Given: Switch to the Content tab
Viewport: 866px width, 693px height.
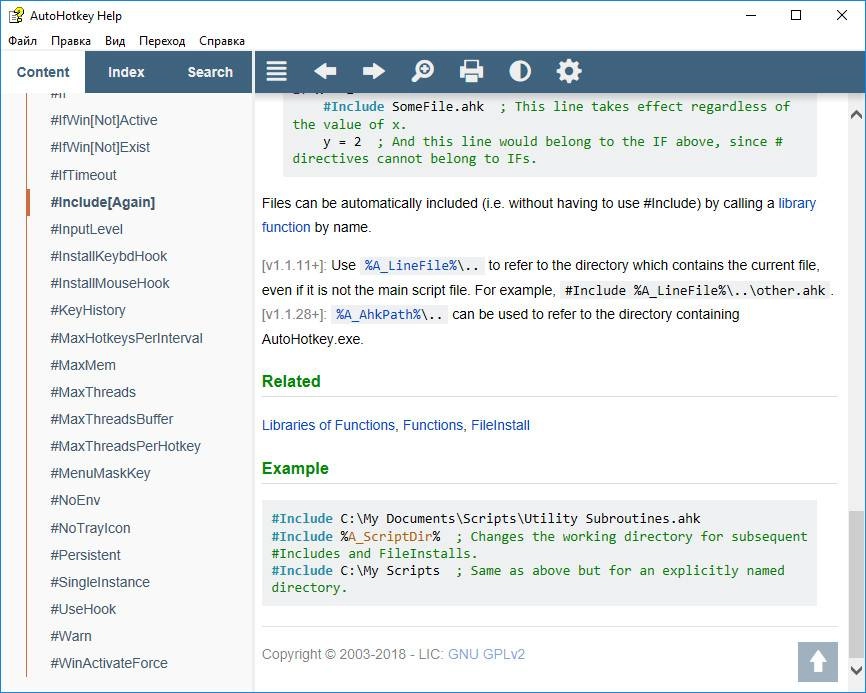Looking at the screenshot, I should click(43, 72).
